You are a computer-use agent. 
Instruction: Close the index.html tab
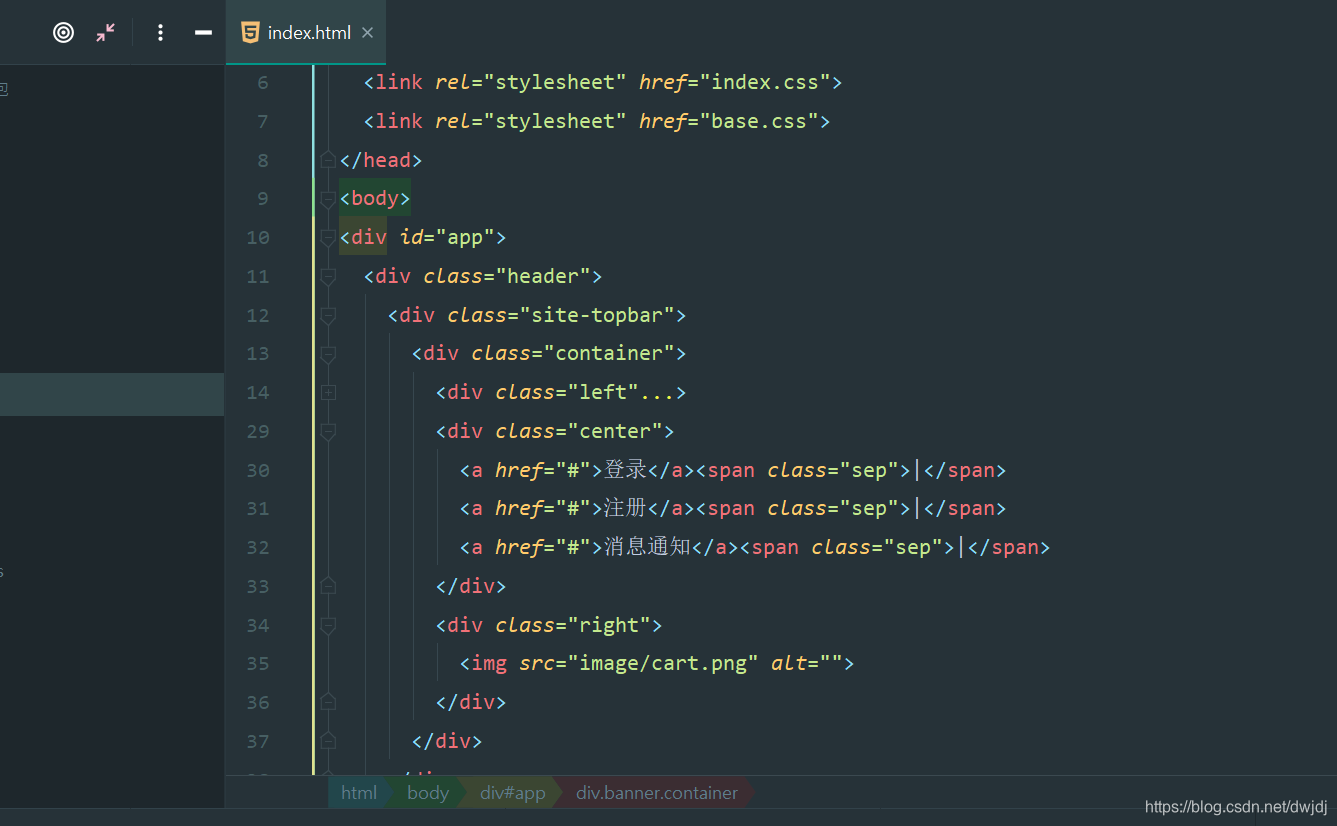tap(367, 33)
